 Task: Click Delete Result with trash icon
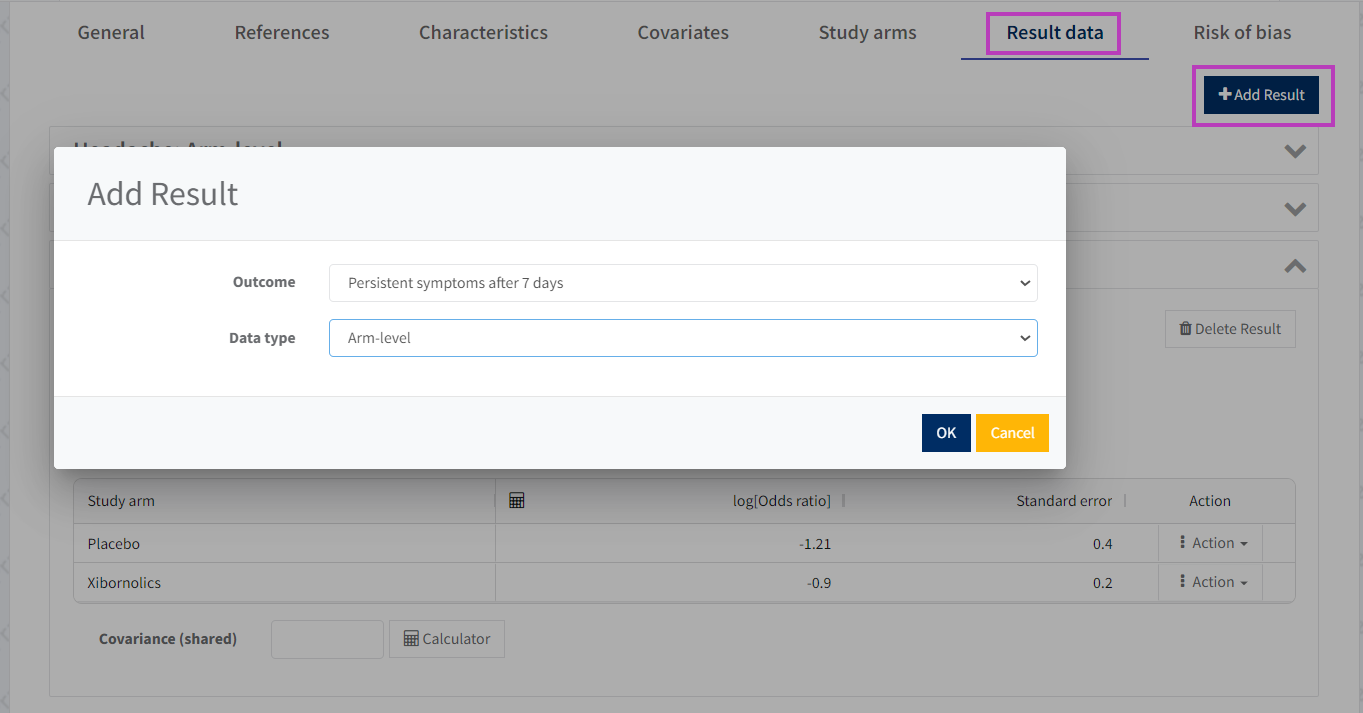[x=1230, y=329]
